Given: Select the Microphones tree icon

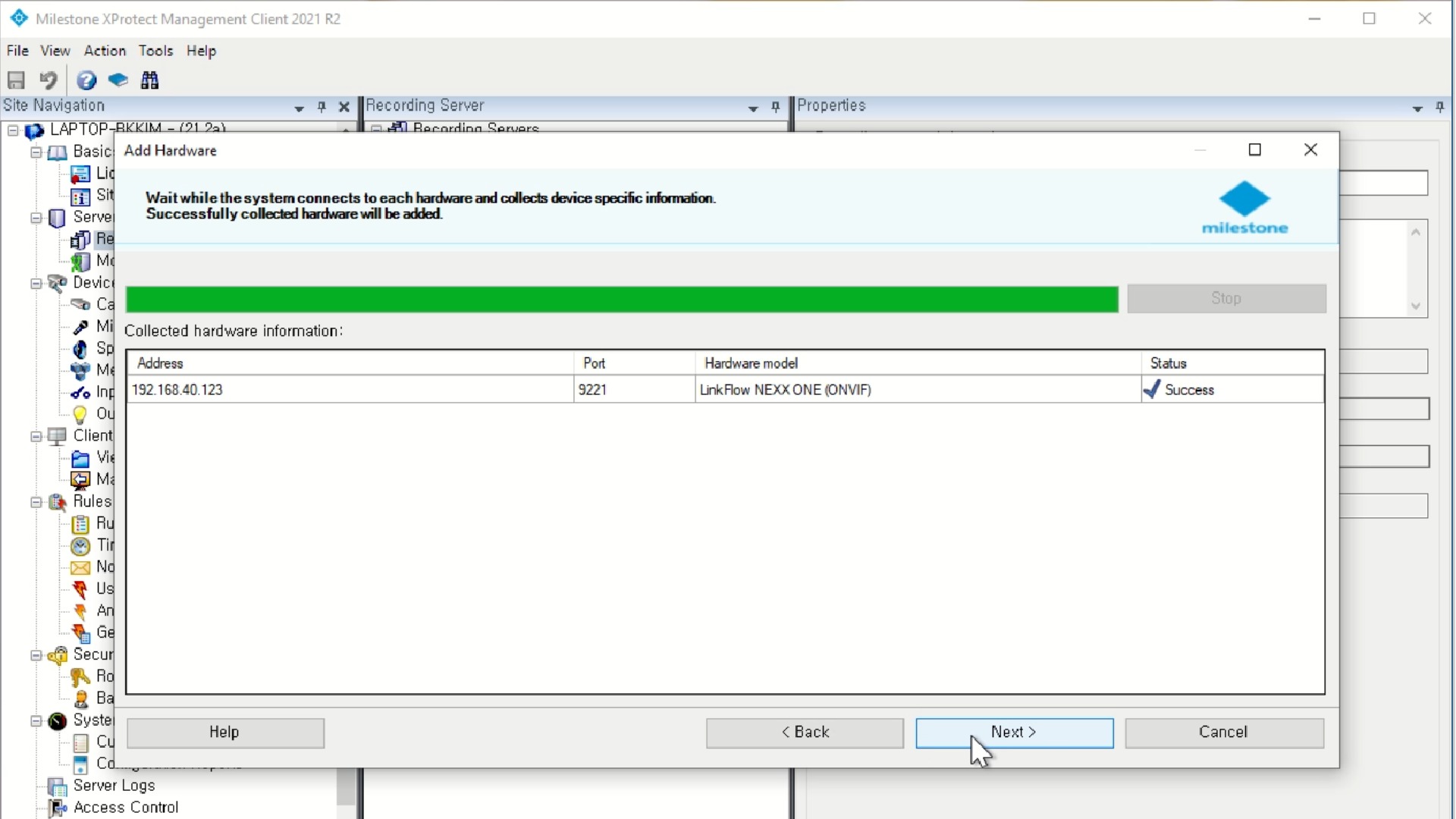Looking at the screenshot, I should tap(80, 327).
